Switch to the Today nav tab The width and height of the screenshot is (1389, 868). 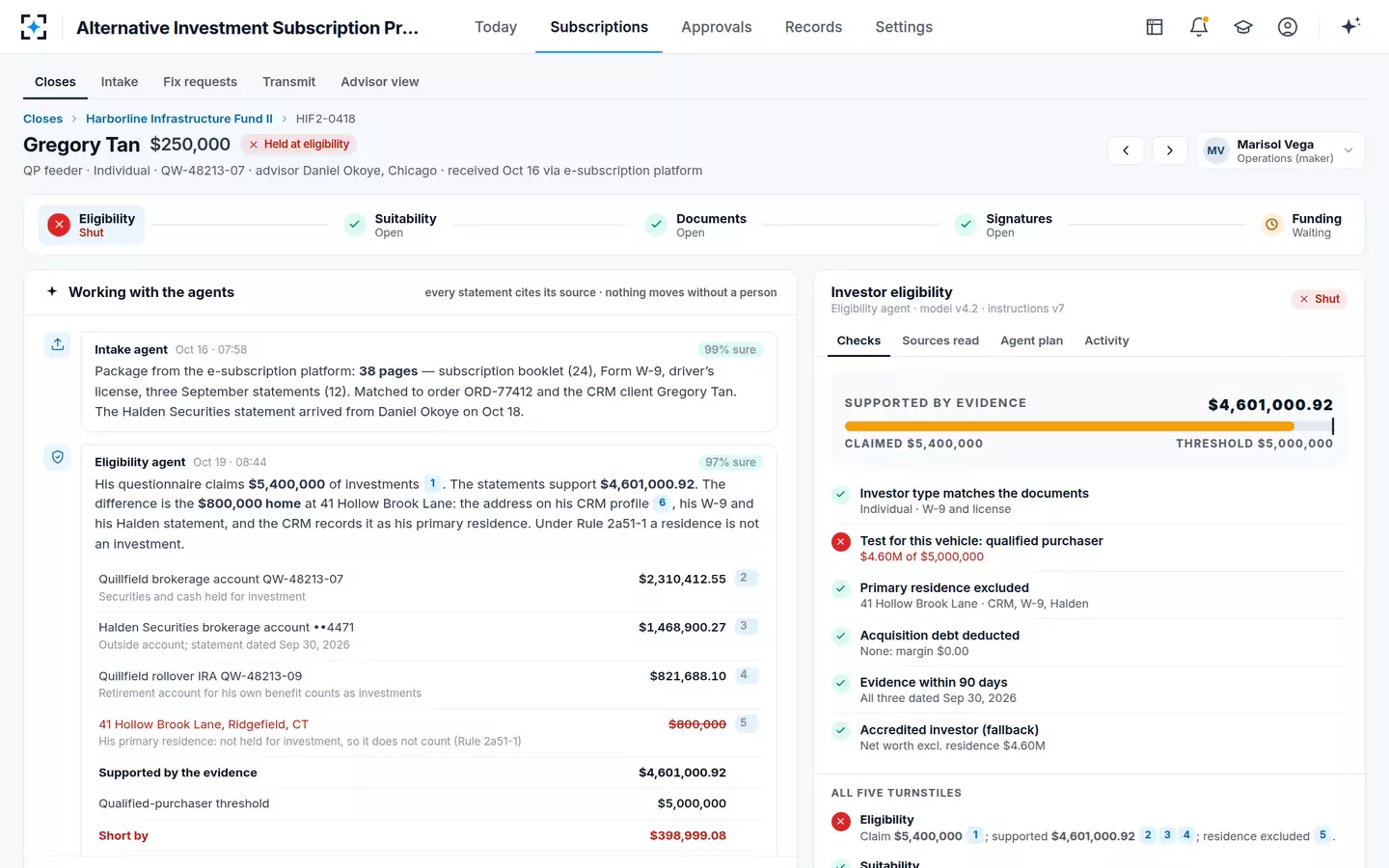coord(496,27)
